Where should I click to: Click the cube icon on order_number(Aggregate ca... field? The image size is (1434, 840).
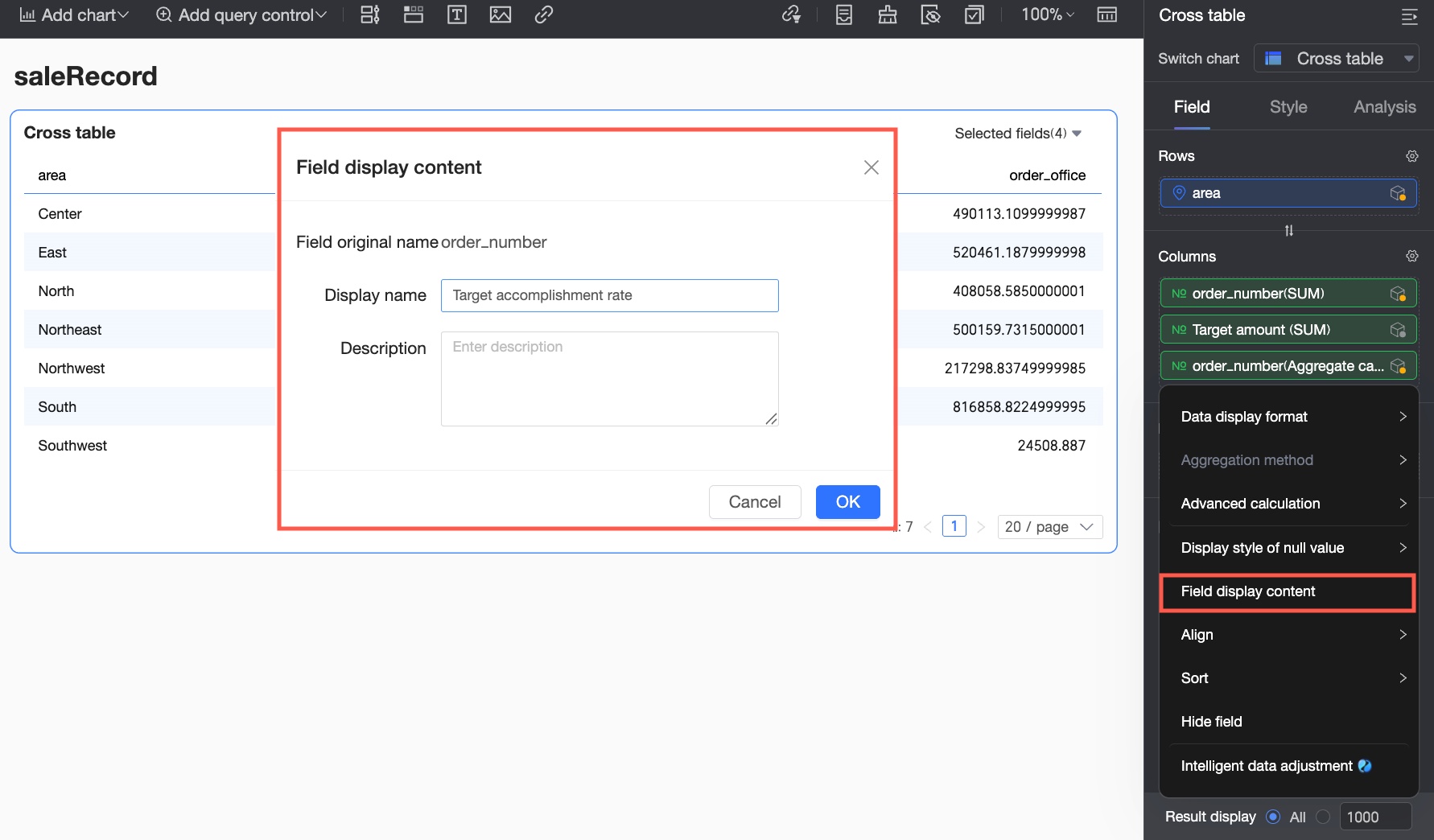click(1399, 366)
